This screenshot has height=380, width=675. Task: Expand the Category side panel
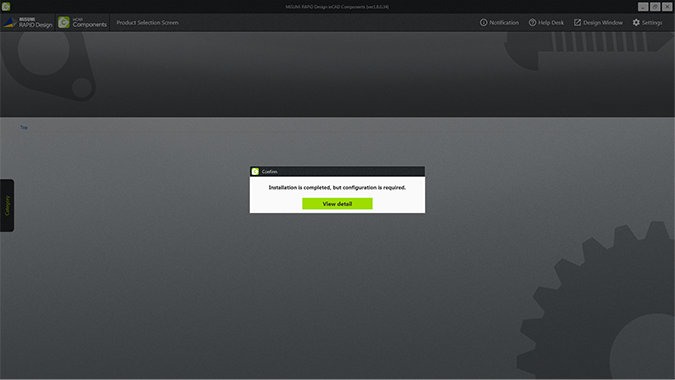[7, 205]
